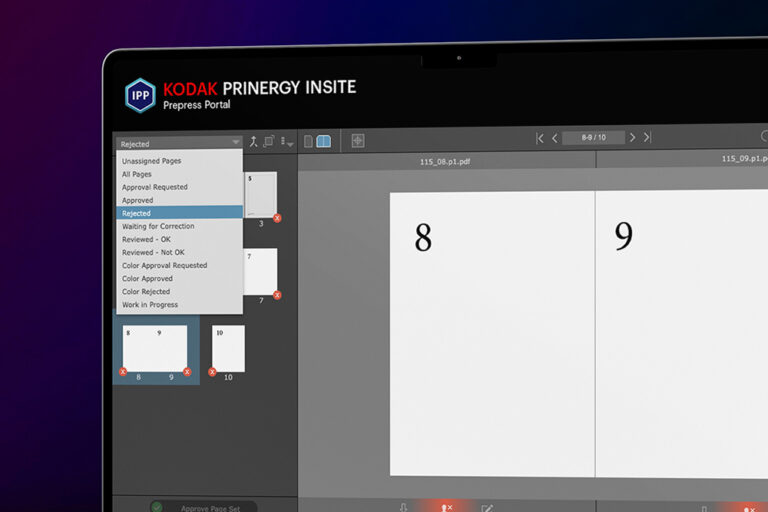
Task: Click the fit-to-window crosshair icon
Action: (x=358, y=141)
